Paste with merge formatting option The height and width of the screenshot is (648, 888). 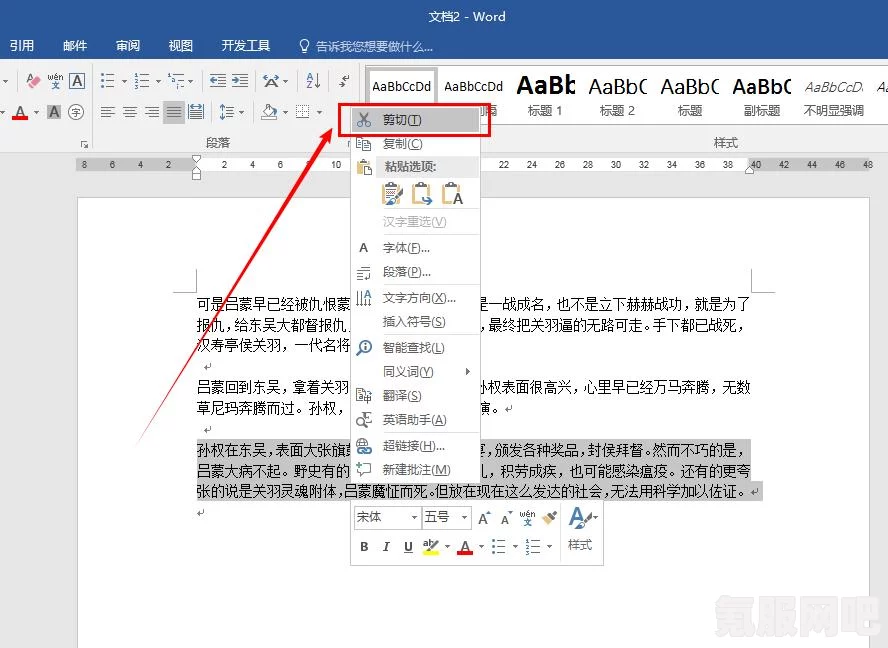tap(422, 194)
